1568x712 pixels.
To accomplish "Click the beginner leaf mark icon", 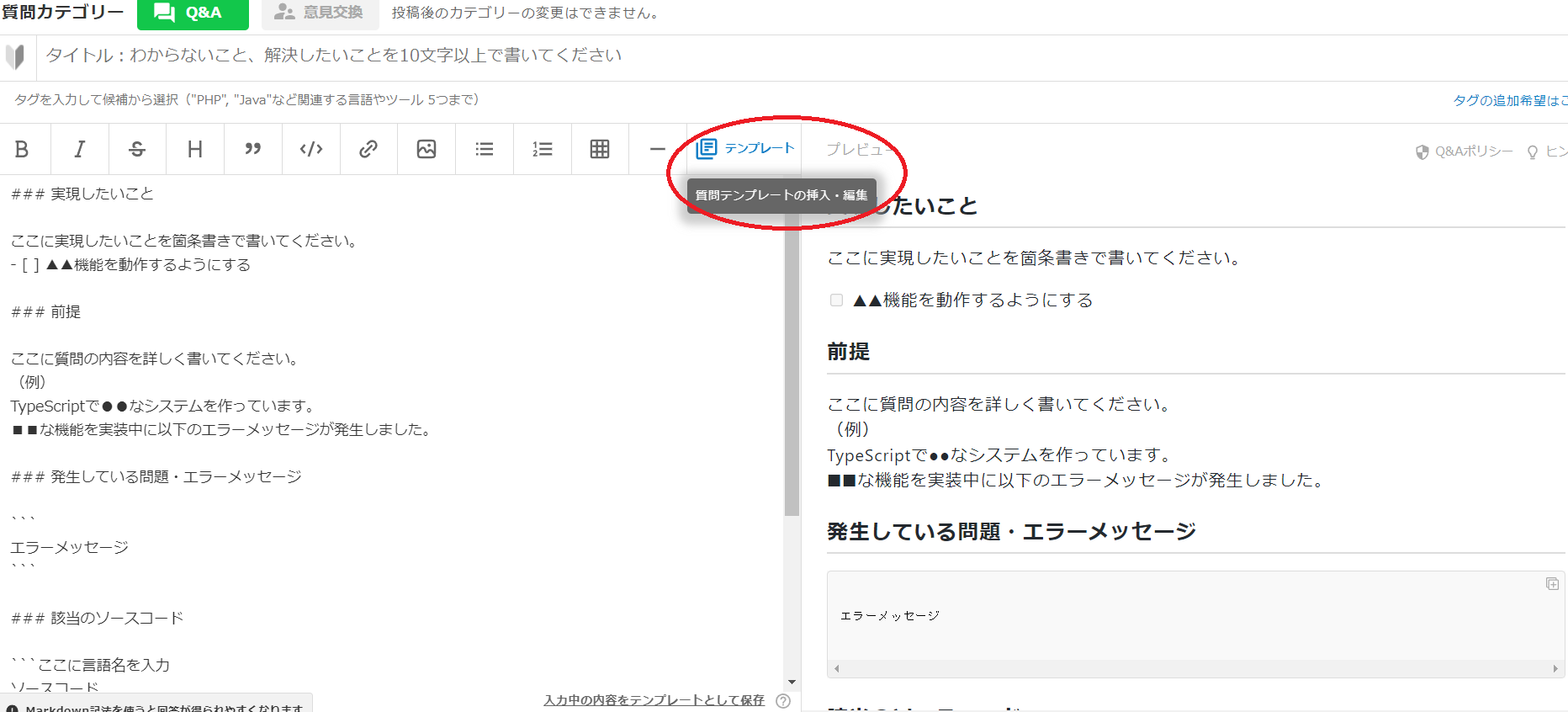I will point(15,57).
